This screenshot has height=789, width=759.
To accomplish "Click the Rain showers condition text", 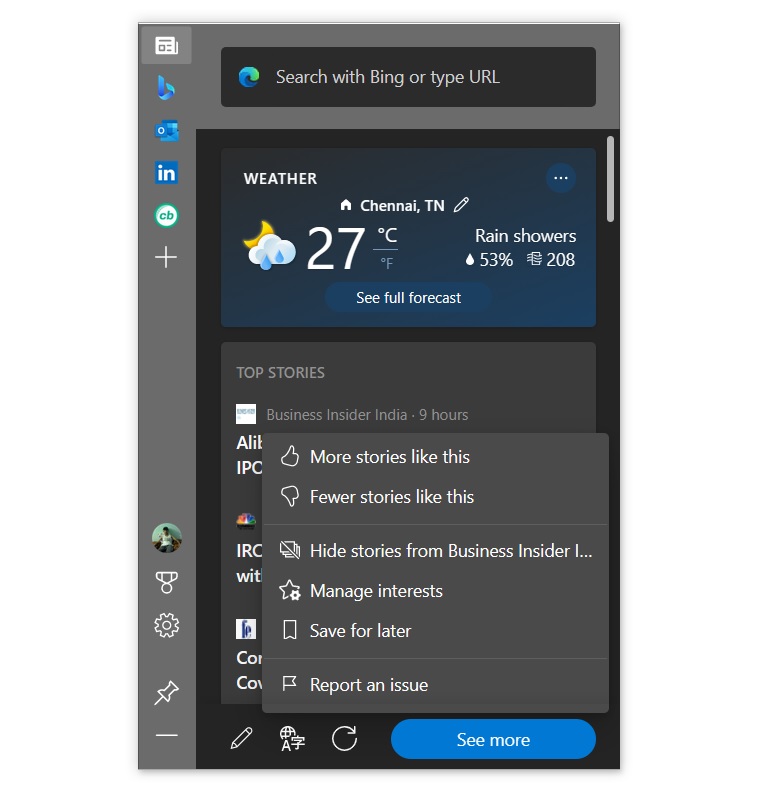I will [525, 235].
